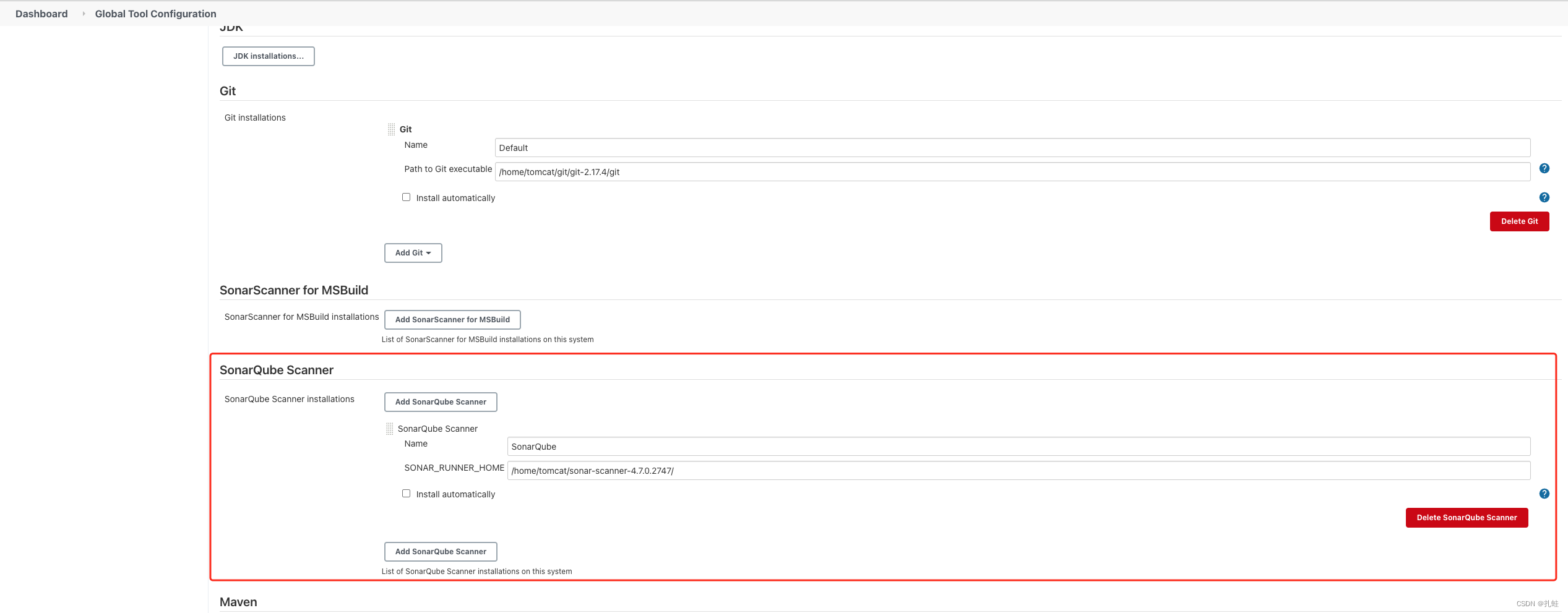Image resolution: width=1568 pixels, height=613 pixels.
Task: Focus the SONAR_RUNNER_HOME field
Action: pos(1019,471)
